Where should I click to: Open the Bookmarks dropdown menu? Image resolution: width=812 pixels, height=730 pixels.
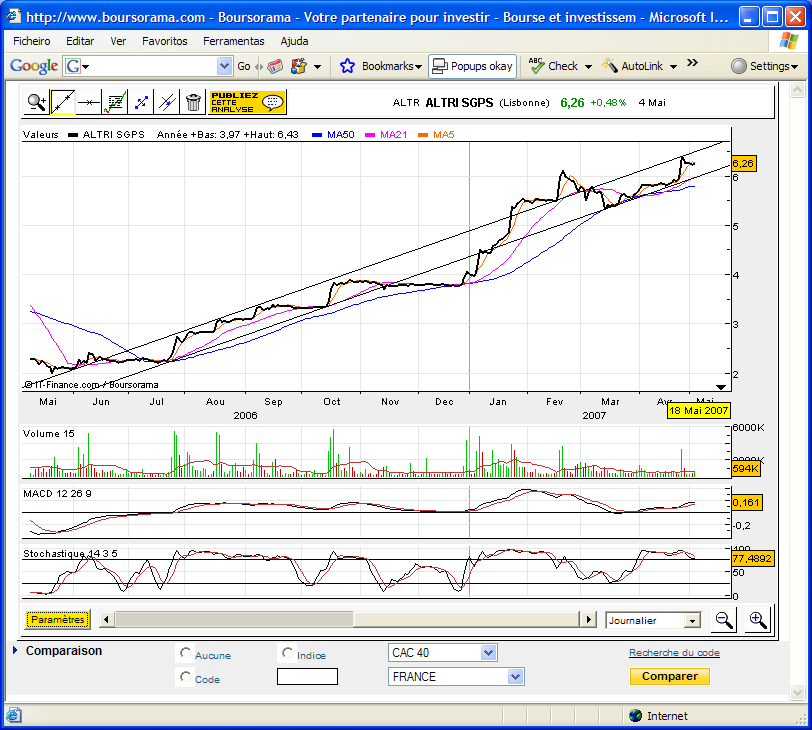tap(392, 66)
